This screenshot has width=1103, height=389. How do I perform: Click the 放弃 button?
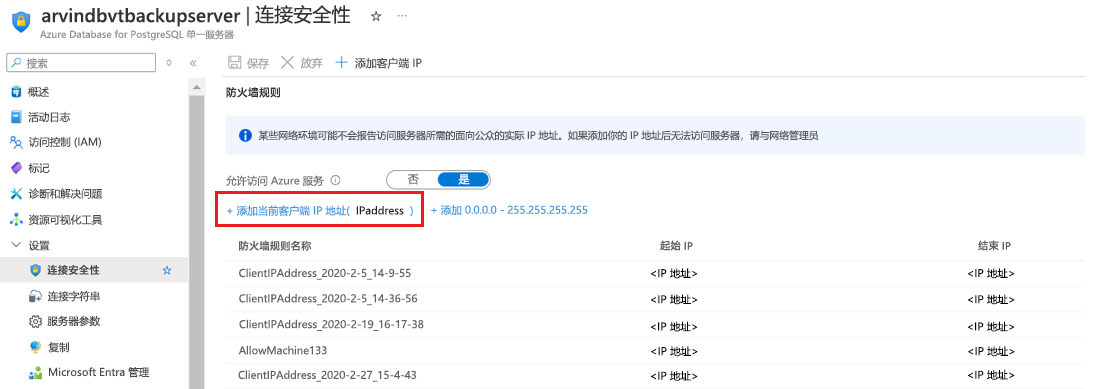(x=302, y=63)
